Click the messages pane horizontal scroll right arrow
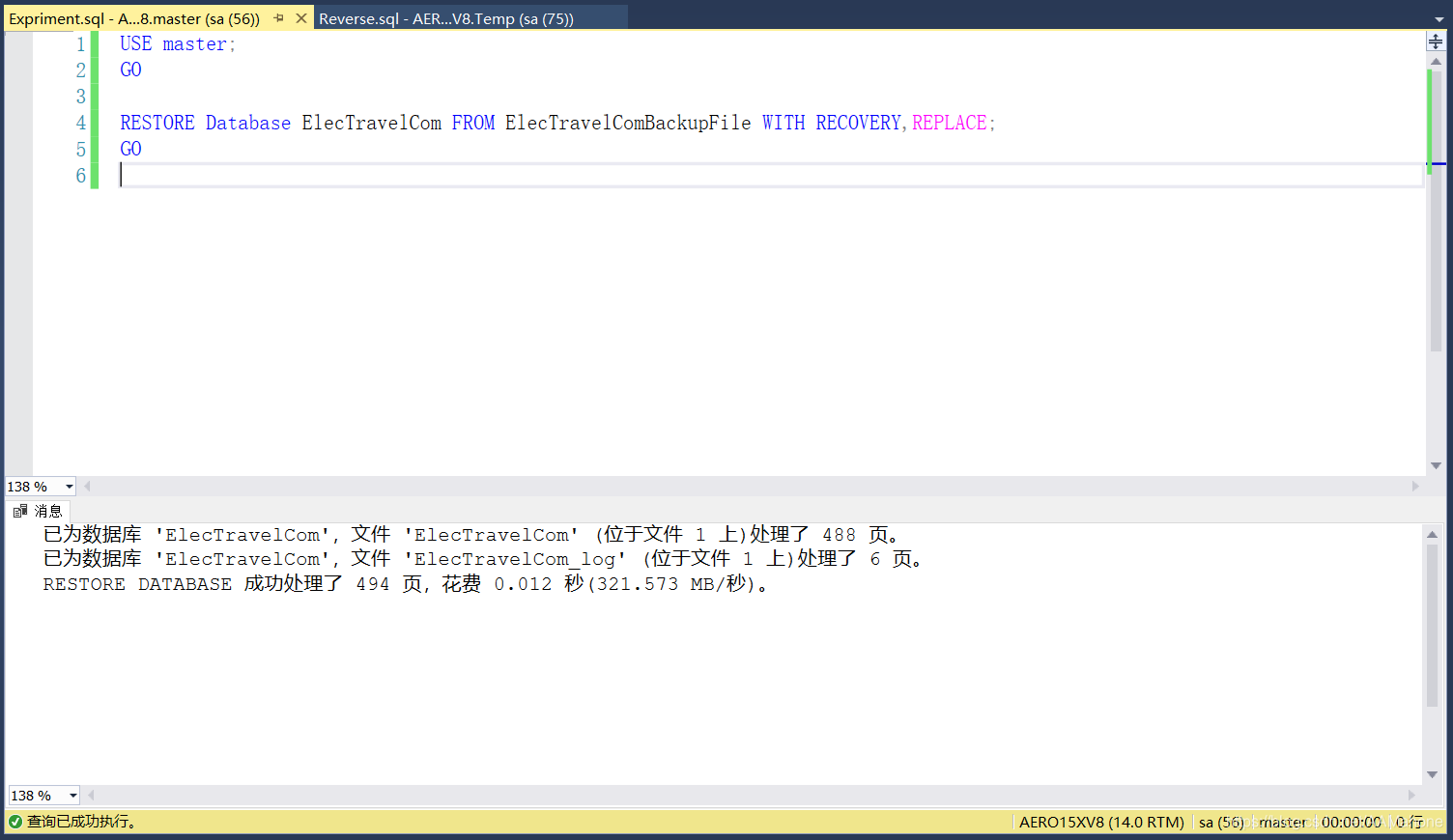This screenshot has width=1453, height=840. (1411, 796)
